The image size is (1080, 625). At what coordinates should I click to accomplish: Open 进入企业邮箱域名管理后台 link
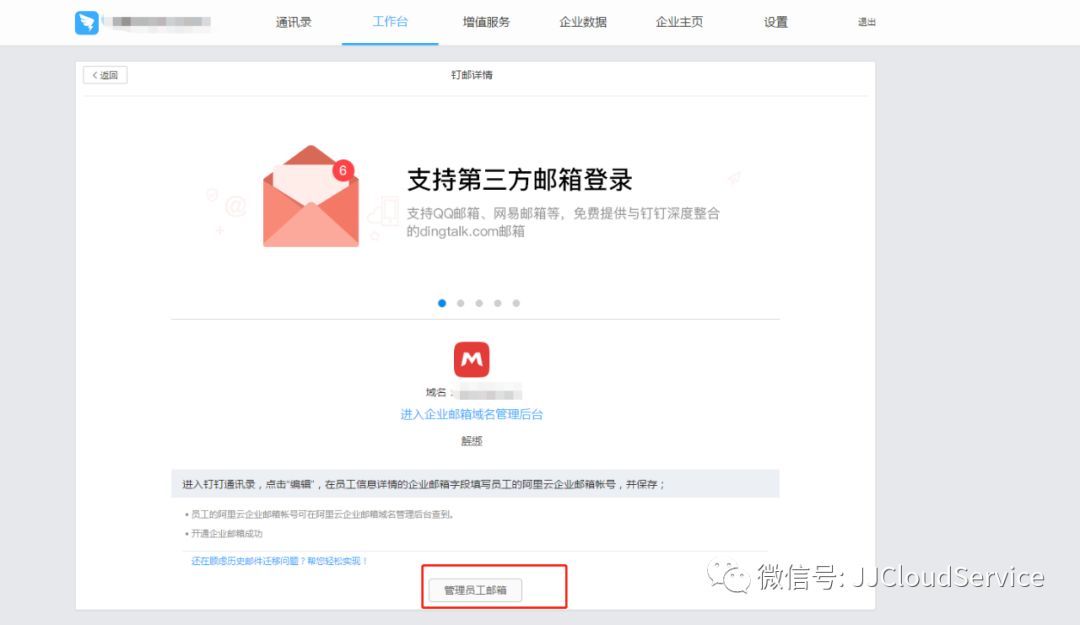click(x=472, y=414)
